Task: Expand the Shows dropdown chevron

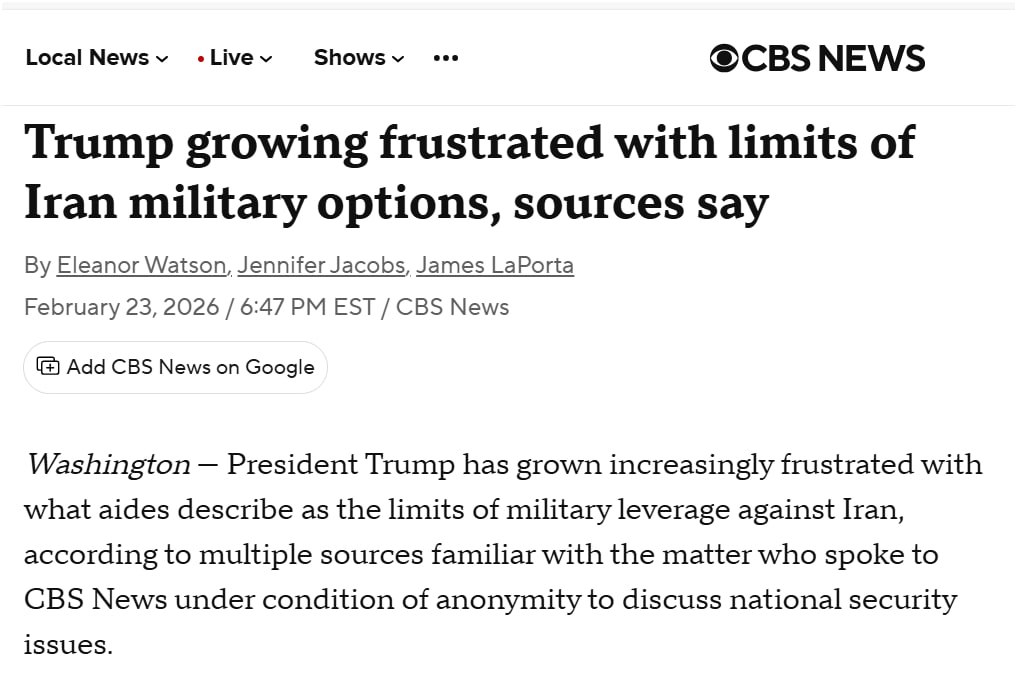Action: click(x=398, y=59)
